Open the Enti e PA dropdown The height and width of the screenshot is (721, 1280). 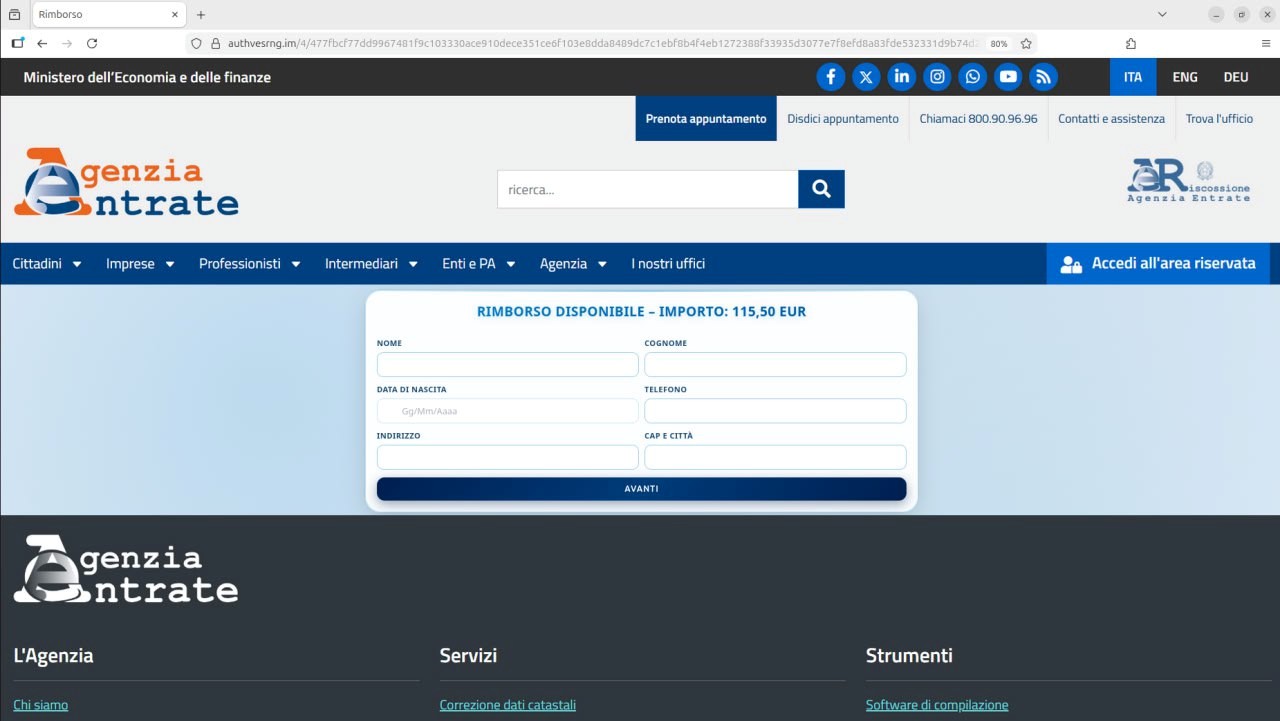(478, 264)
